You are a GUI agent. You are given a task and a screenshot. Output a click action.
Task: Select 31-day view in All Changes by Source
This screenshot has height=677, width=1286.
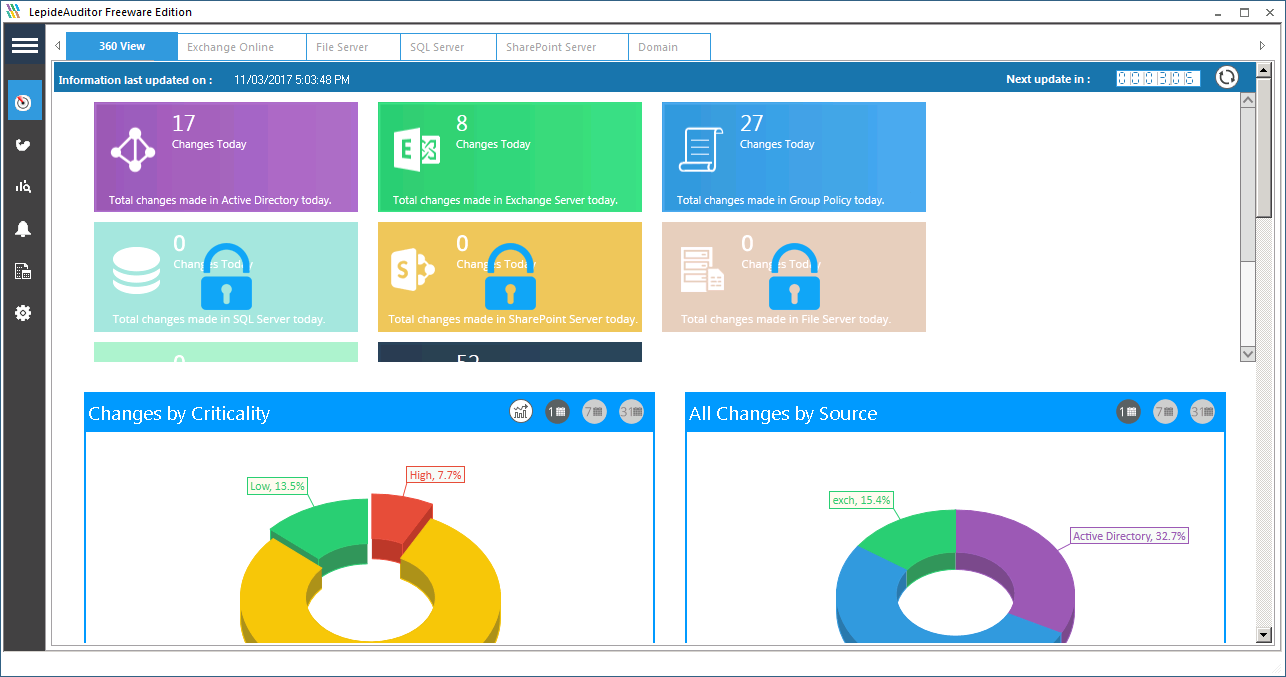pos(1202,411)
